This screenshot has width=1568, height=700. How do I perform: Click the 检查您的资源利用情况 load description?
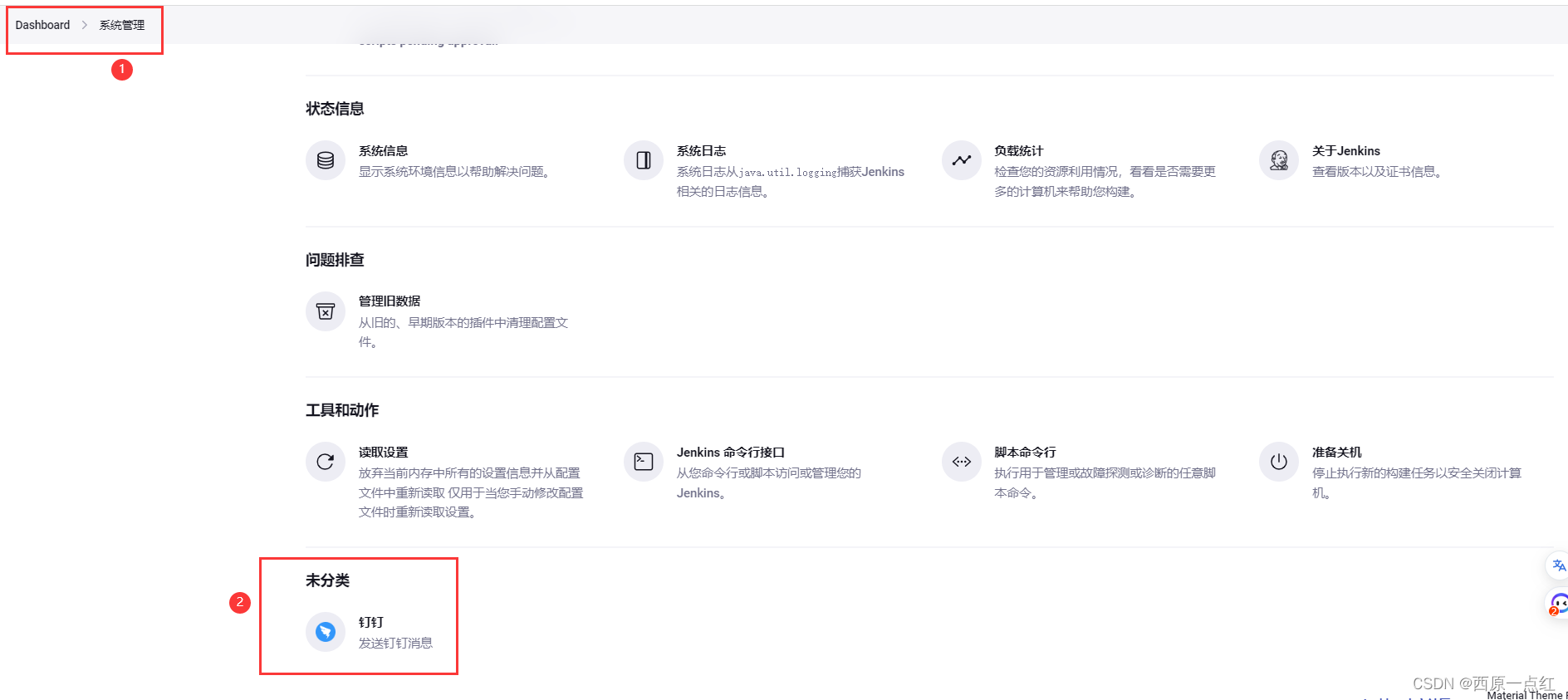(x=1105, y=181)
